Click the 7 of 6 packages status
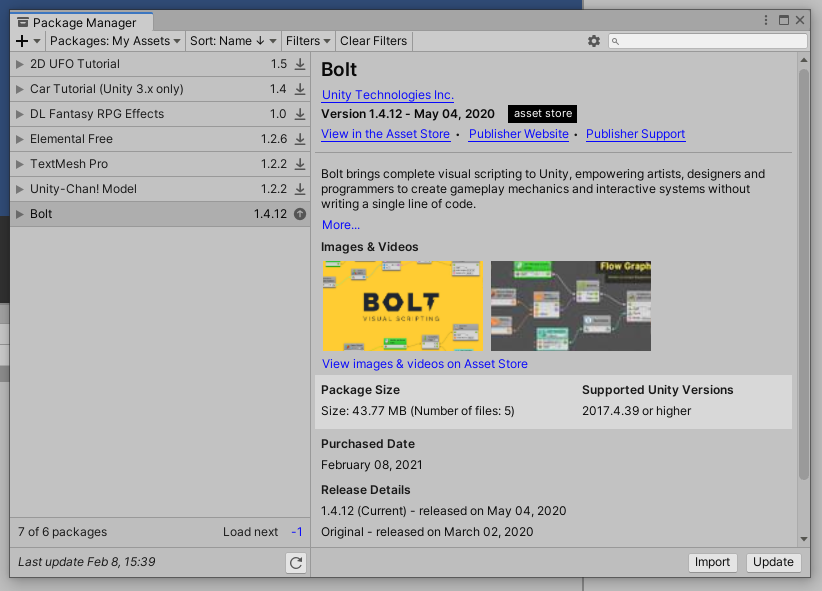This screenshot has height=591, width=822. point(62,532)
